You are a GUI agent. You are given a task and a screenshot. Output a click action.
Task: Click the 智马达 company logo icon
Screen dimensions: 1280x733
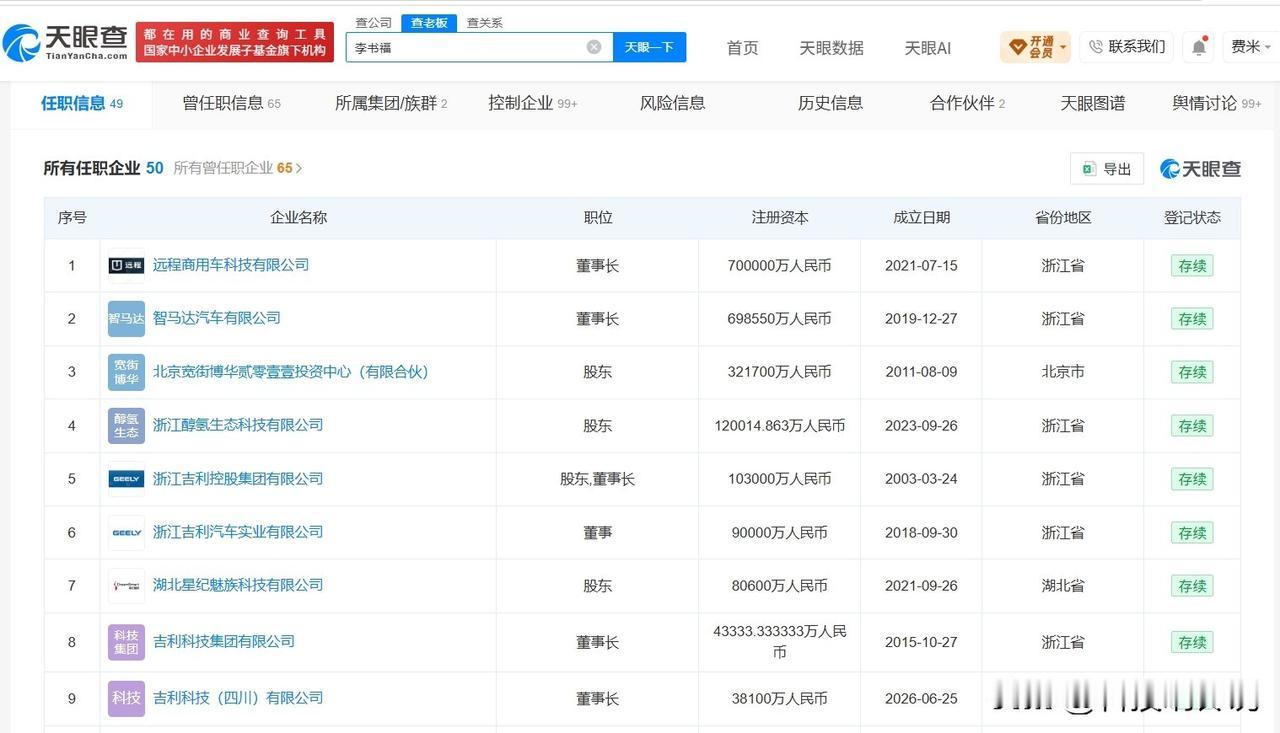click(x=126, y=319)
